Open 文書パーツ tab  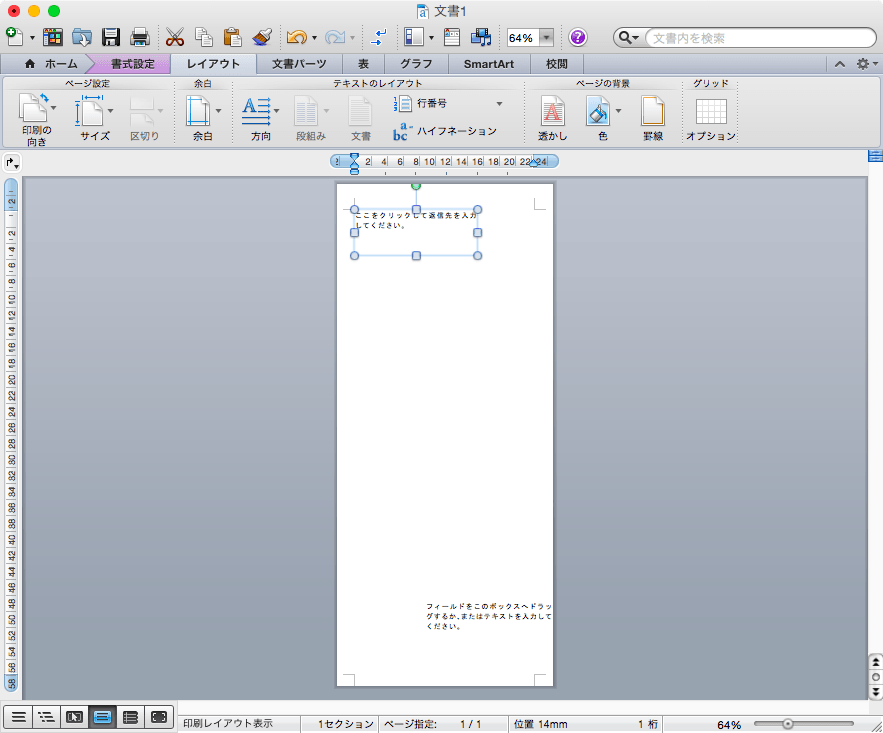point(299,64)
